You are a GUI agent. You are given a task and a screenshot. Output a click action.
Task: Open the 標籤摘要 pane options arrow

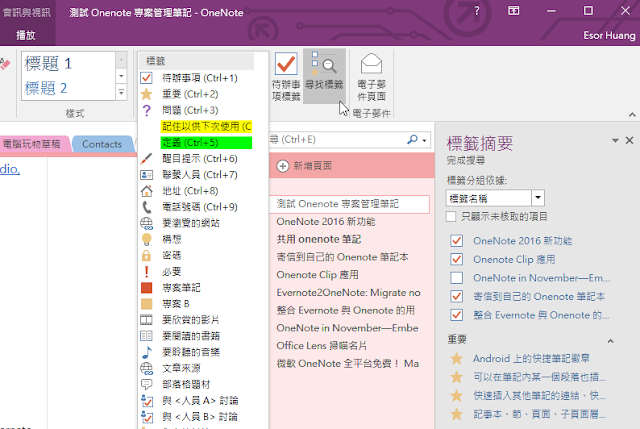[x=615, y=141]
